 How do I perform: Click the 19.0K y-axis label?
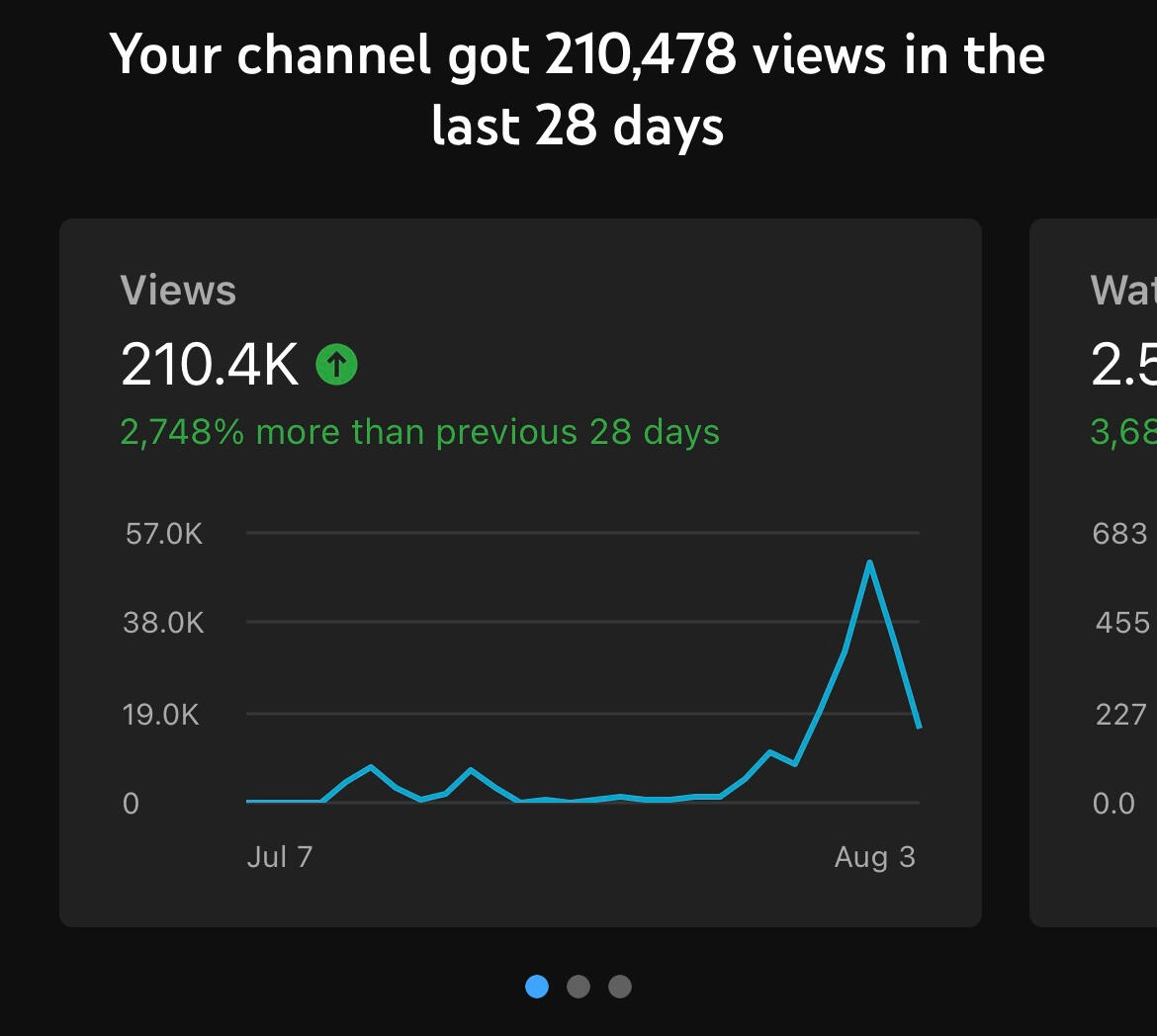(162, 714)
